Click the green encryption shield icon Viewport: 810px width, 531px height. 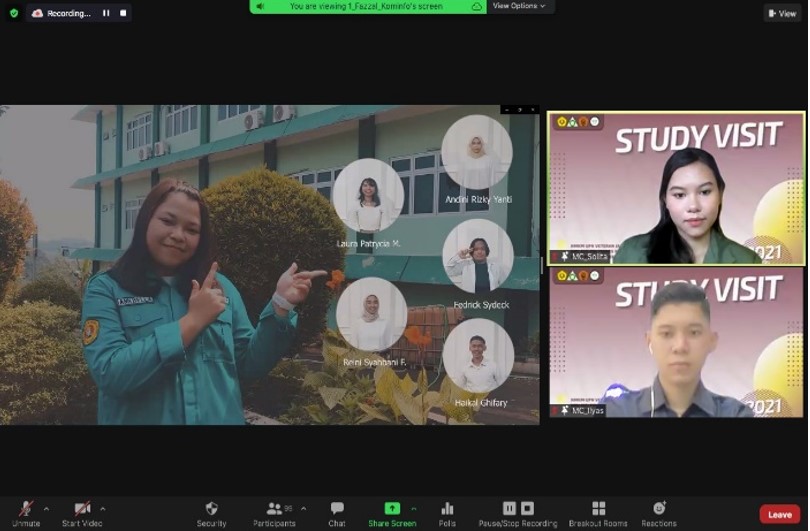(14, 13)
